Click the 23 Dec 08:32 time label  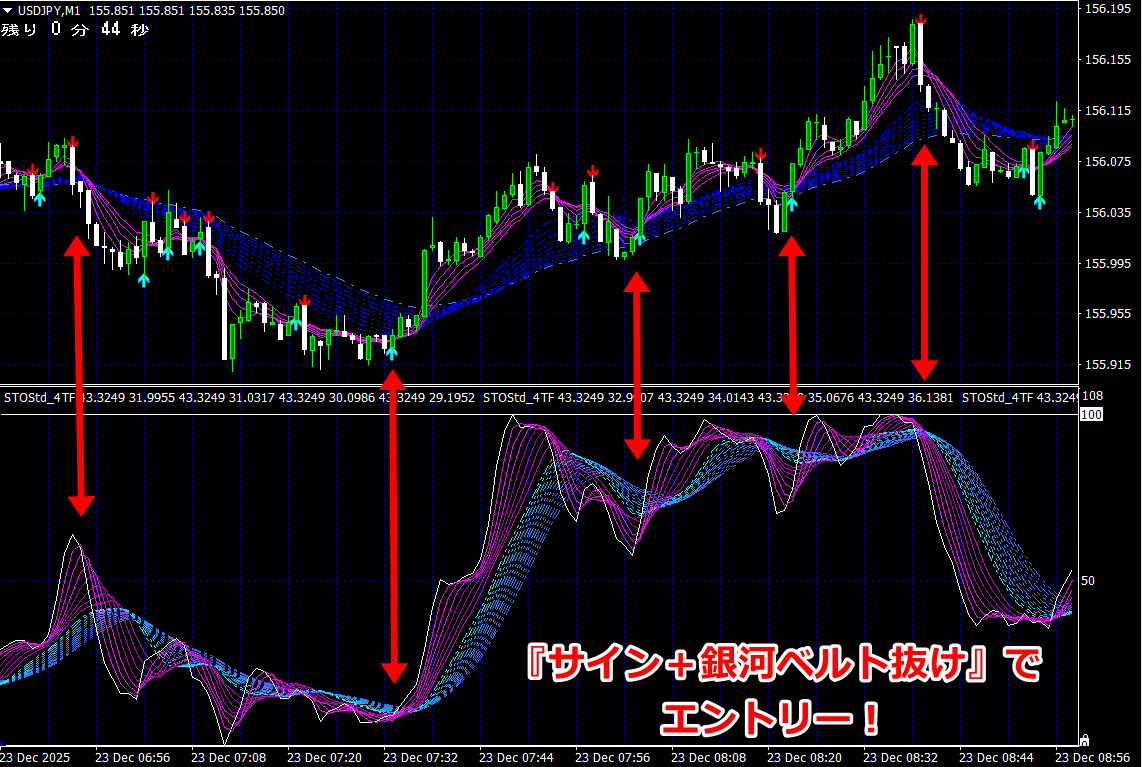point(900,758)
